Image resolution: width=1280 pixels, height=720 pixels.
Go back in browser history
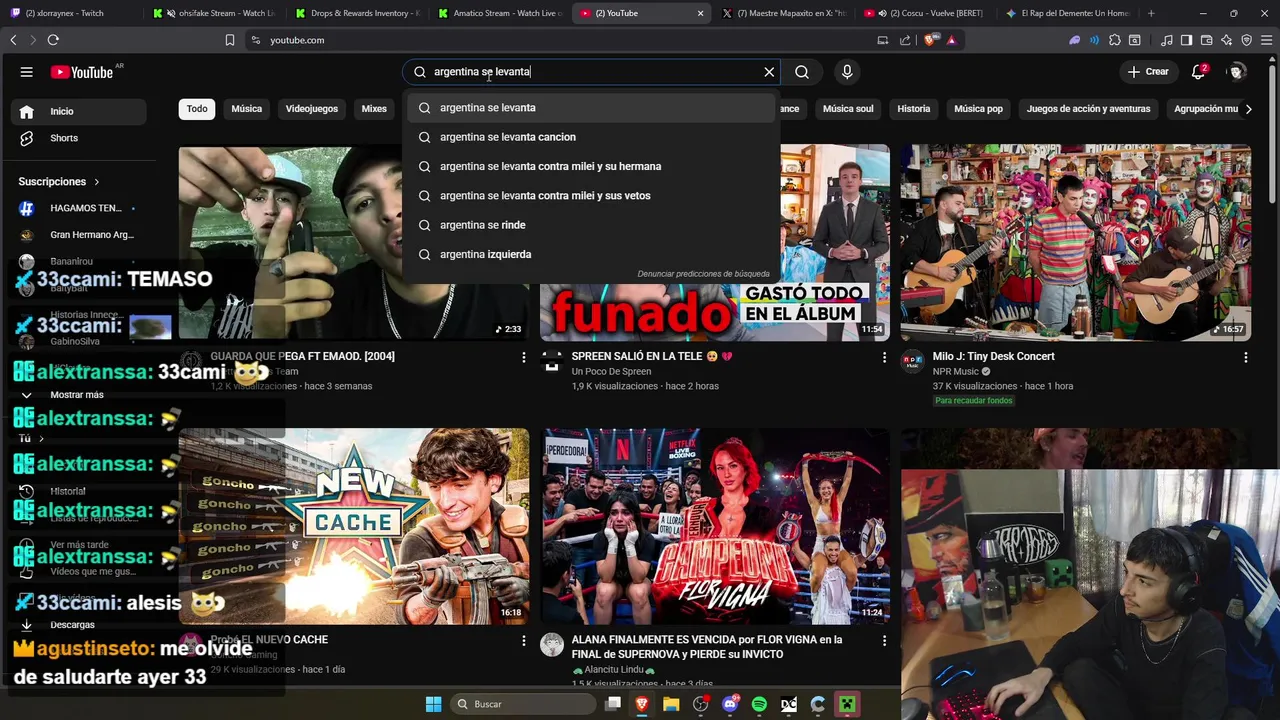click(x=13, y=40)
